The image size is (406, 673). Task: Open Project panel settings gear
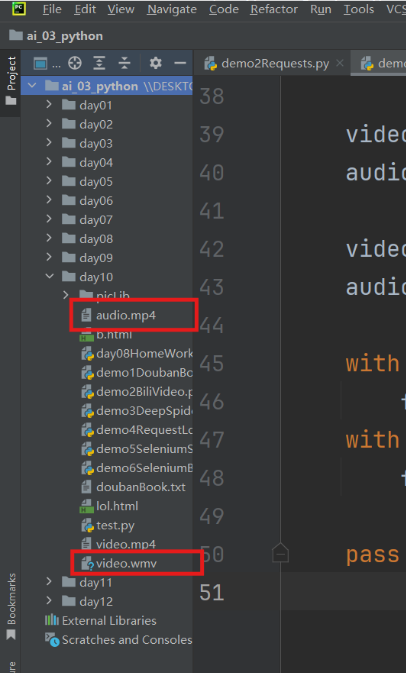click(x=155, y=64)
